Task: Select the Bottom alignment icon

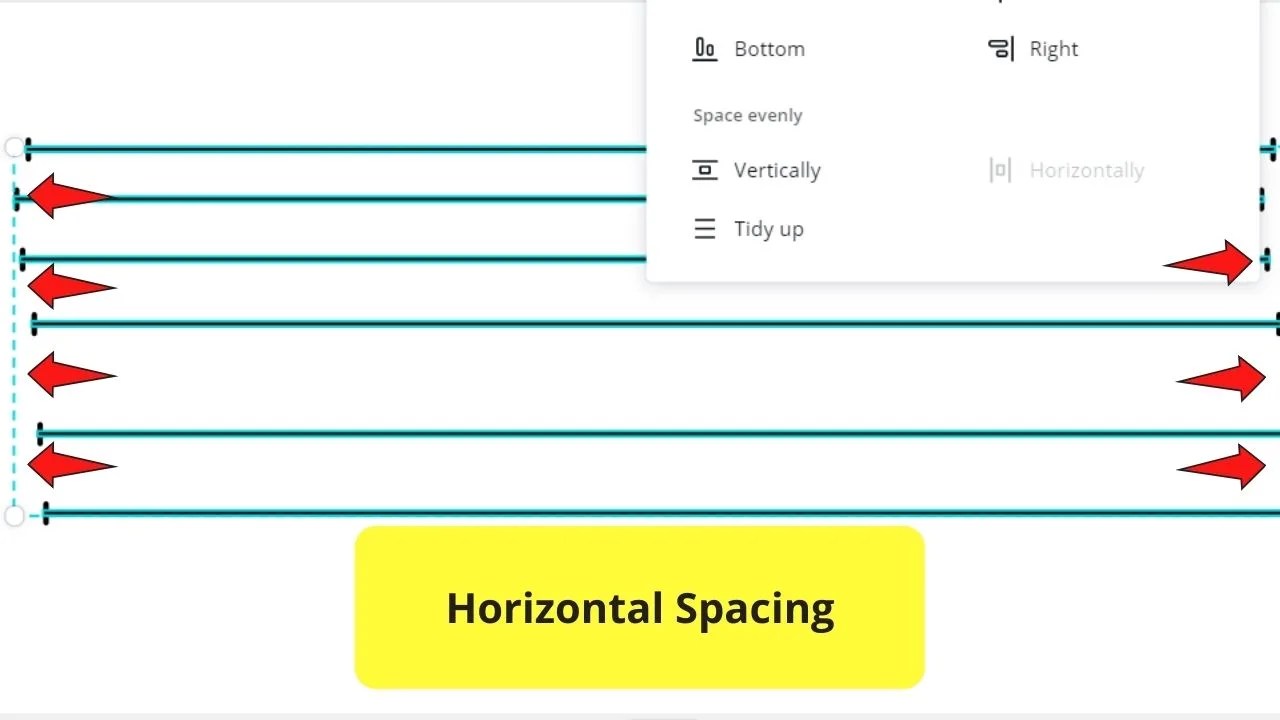Action: tap(705, 48)
